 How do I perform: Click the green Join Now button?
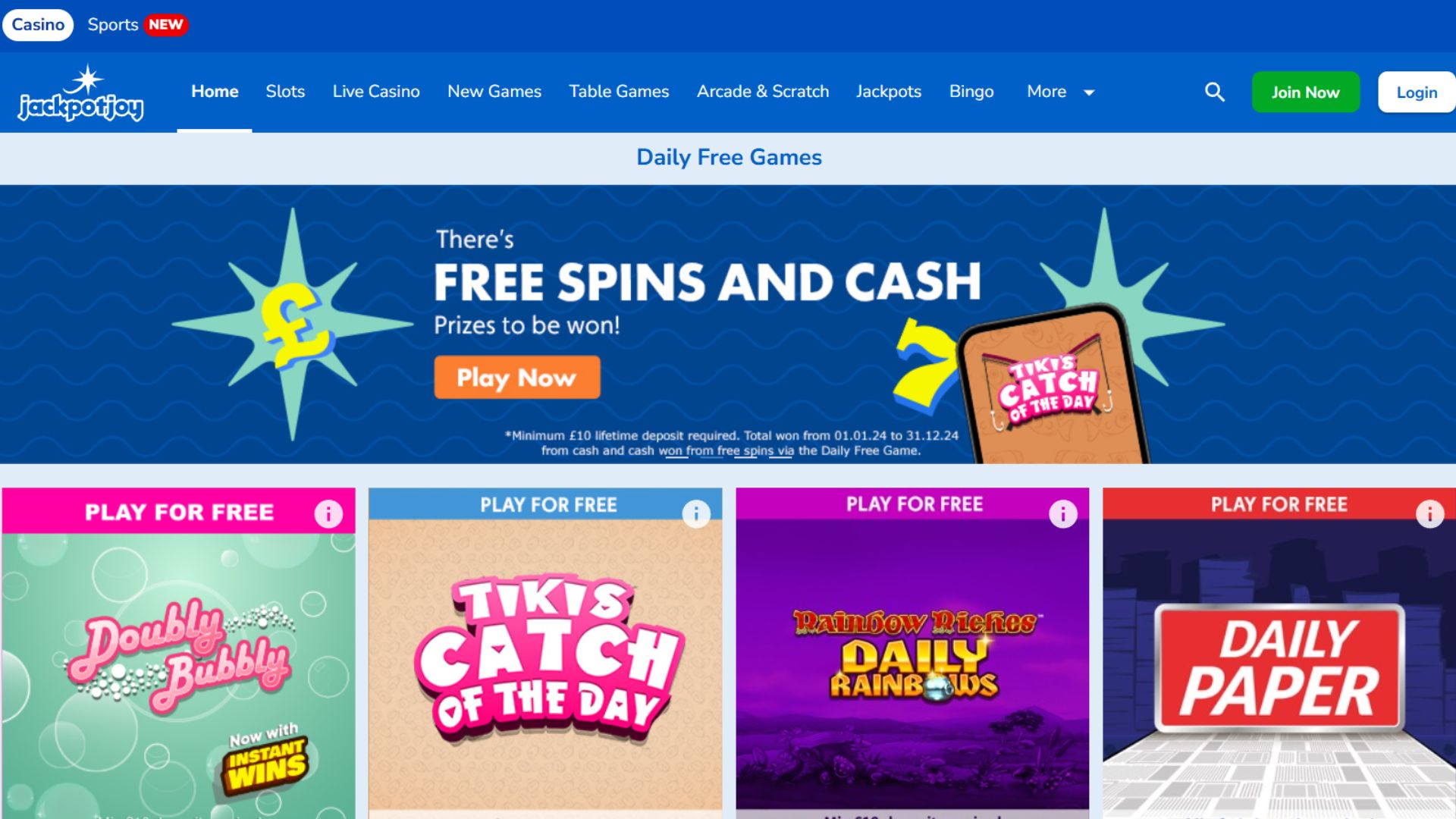[x=1306, y=92]
